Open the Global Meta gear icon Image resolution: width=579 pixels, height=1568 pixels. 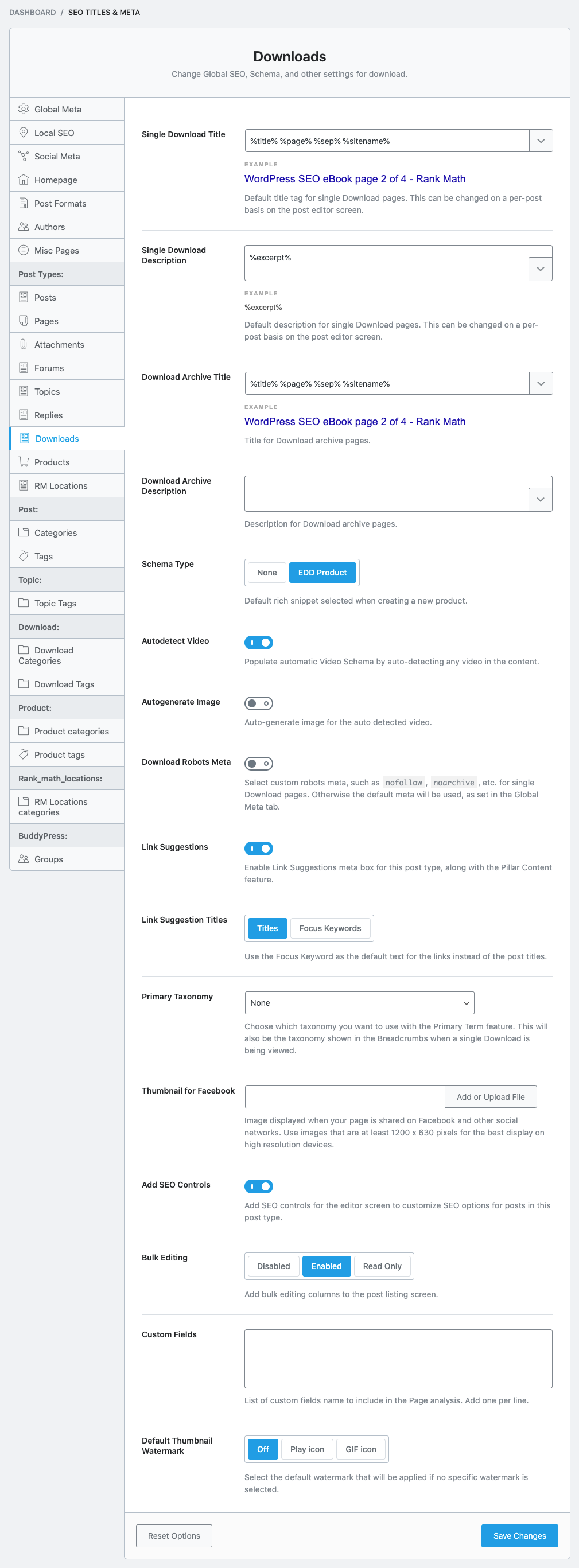pyautogui.click(x=24, y=109)
